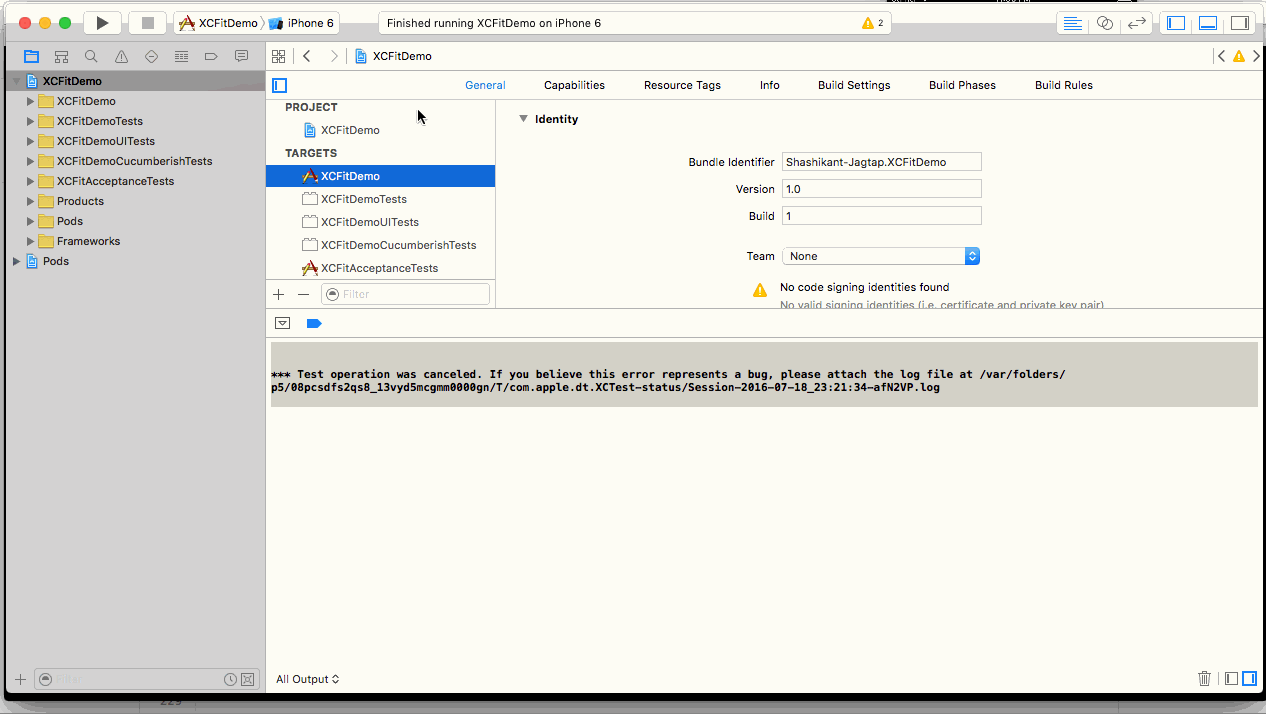Switch to the Build Phases tab
The width and height of the screenshot is (1266, 714).
(962, 85)
